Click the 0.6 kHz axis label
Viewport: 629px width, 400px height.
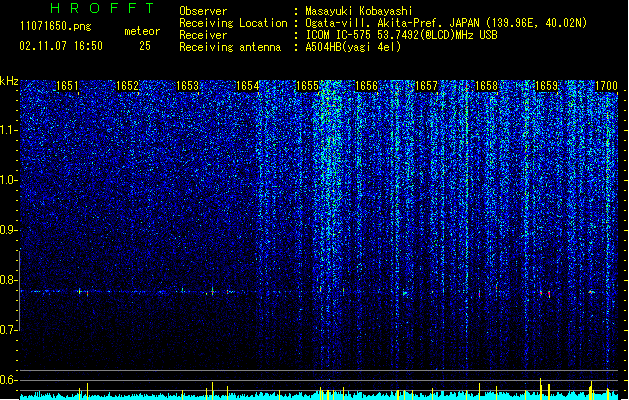tap(8, 380)
